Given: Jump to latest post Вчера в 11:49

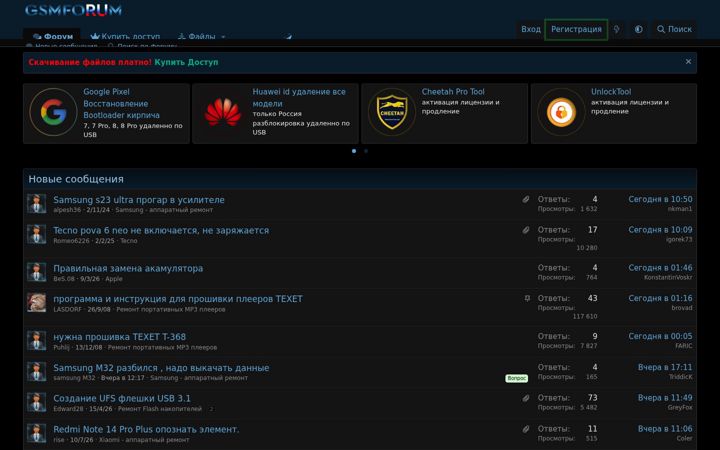Looking at the screenshot, I should tap(665, 398).
